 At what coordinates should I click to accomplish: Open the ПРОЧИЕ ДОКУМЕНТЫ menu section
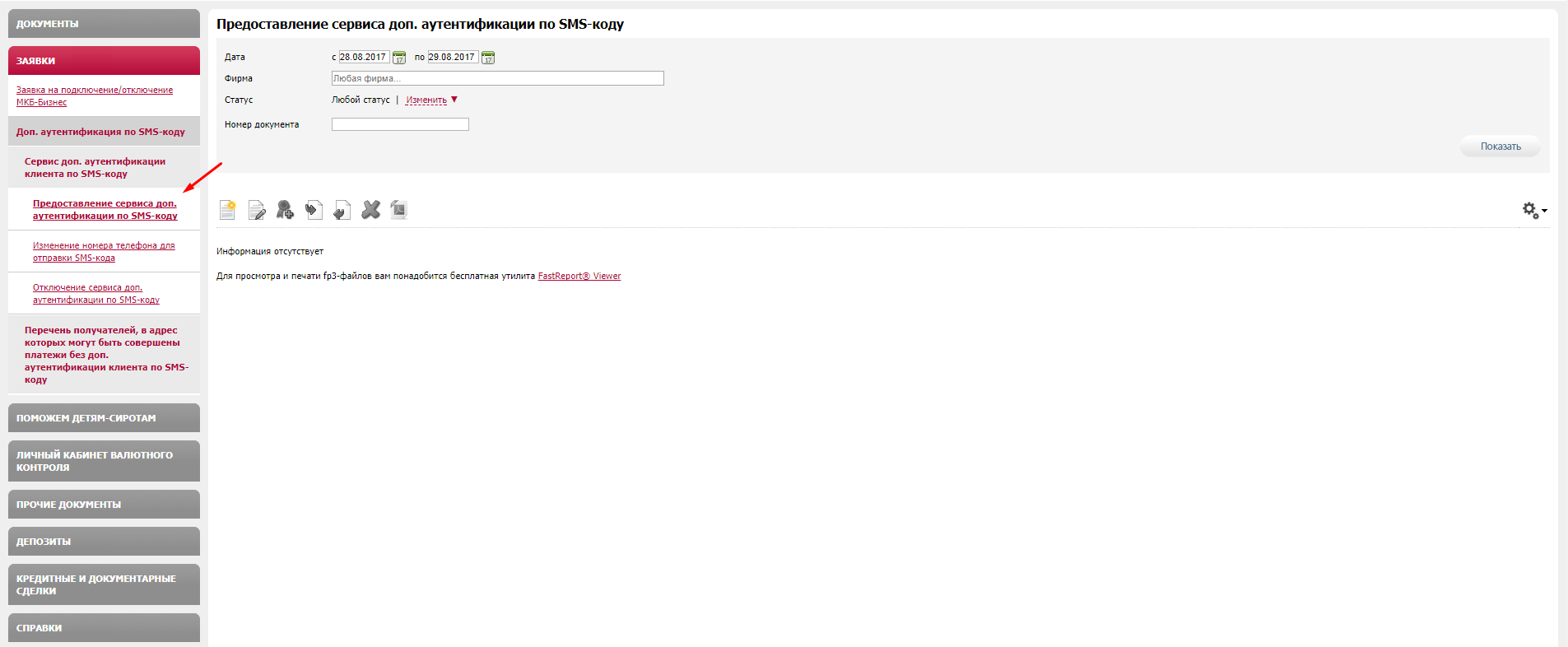click(104, 504)
